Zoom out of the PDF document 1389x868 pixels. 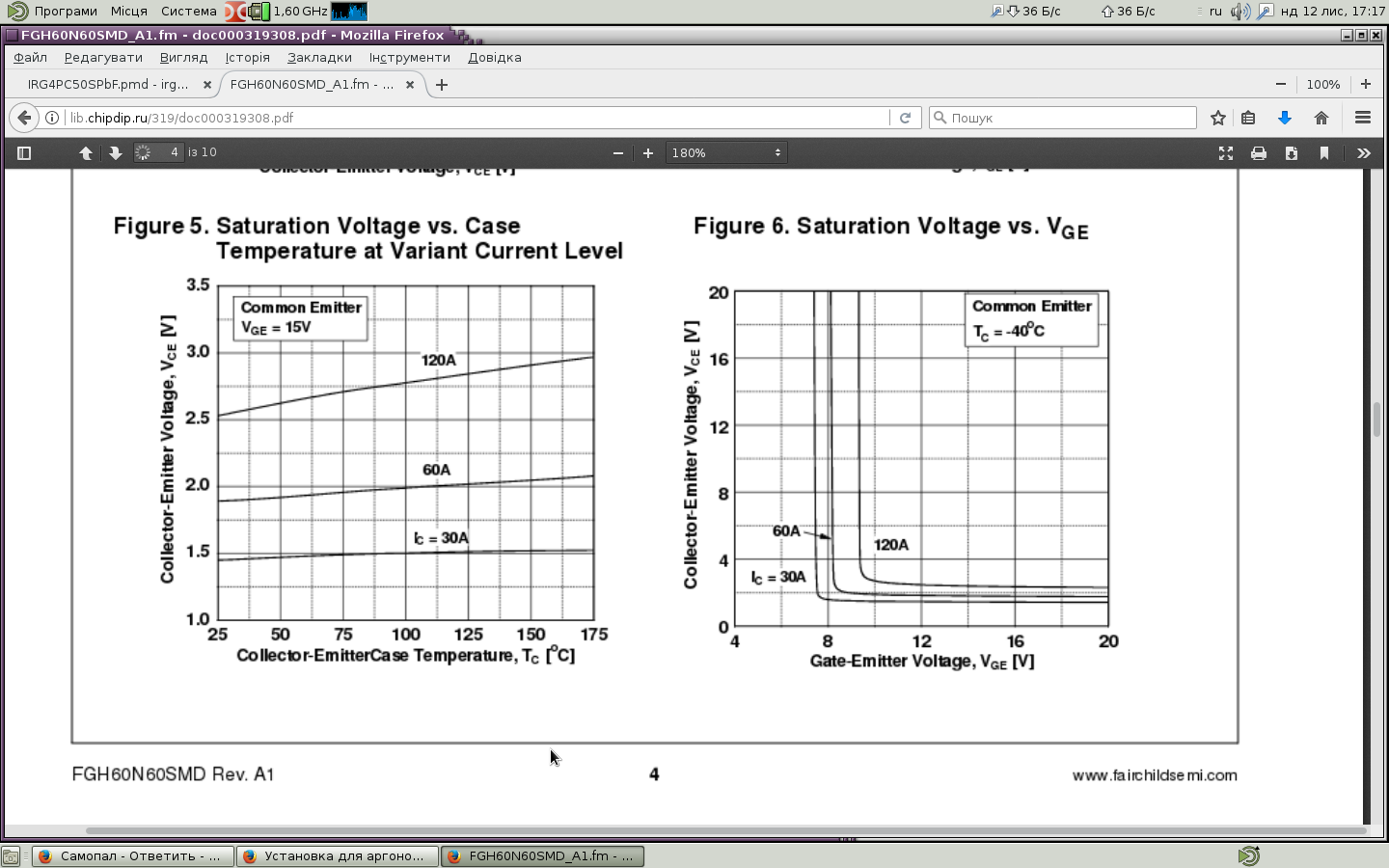pos(618,153)
